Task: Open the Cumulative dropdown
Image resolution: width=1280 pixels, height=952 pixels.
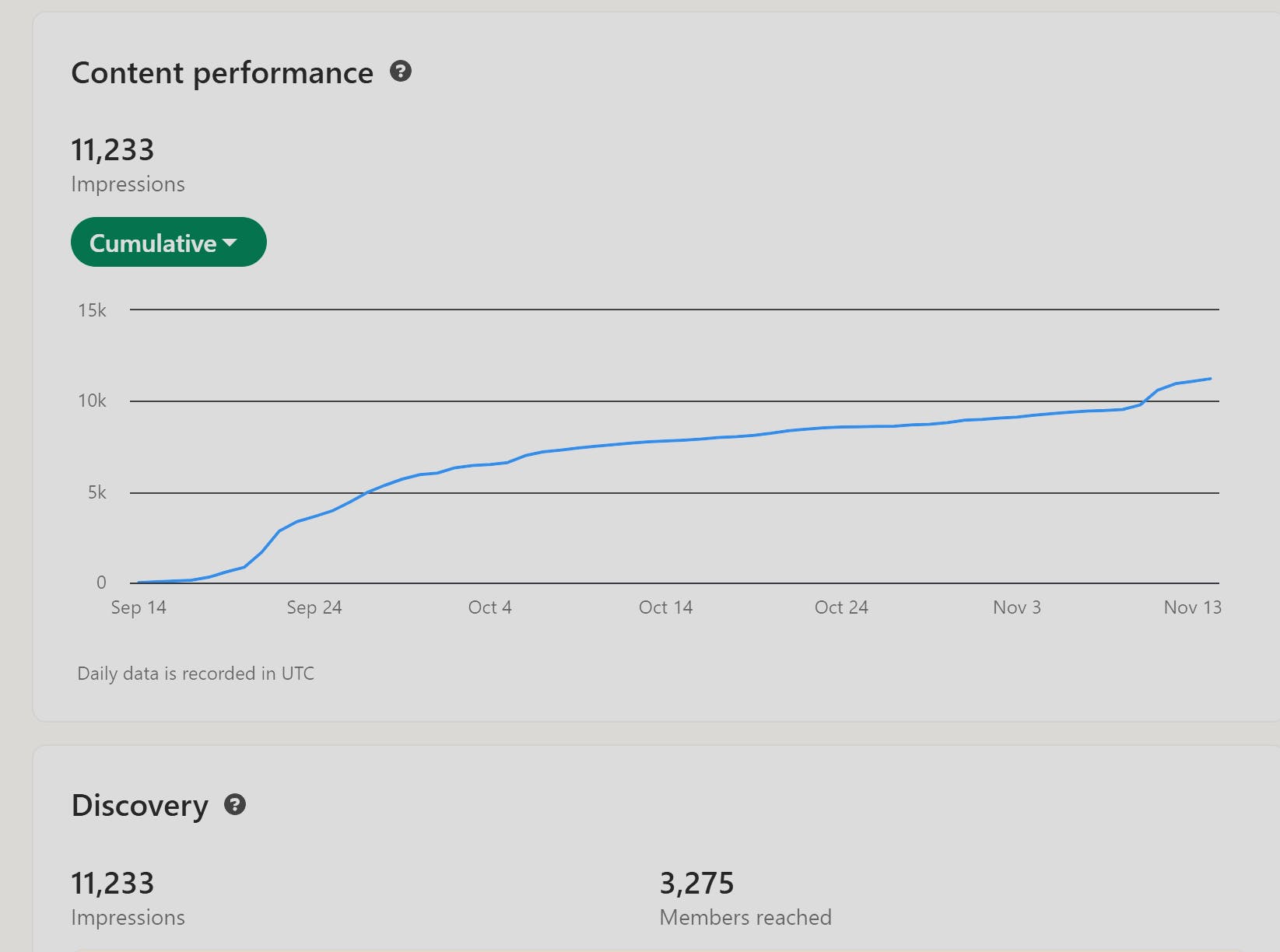Action: click(168, 243)
